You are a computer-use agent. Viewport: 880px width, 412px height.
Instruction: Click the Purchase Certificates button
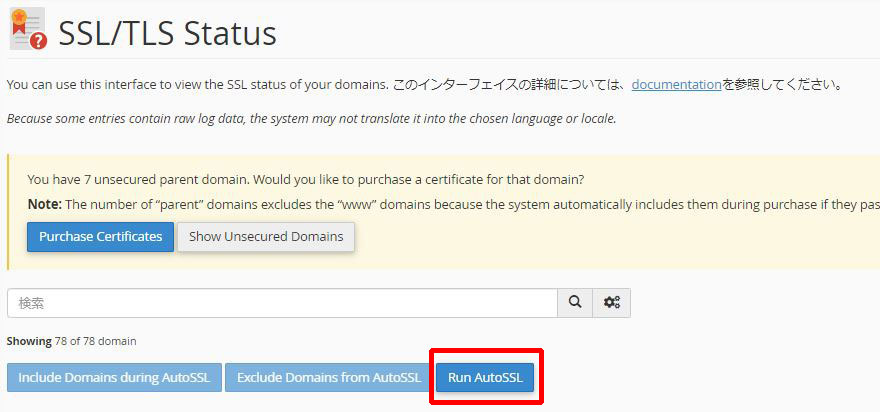pos(100,236)
